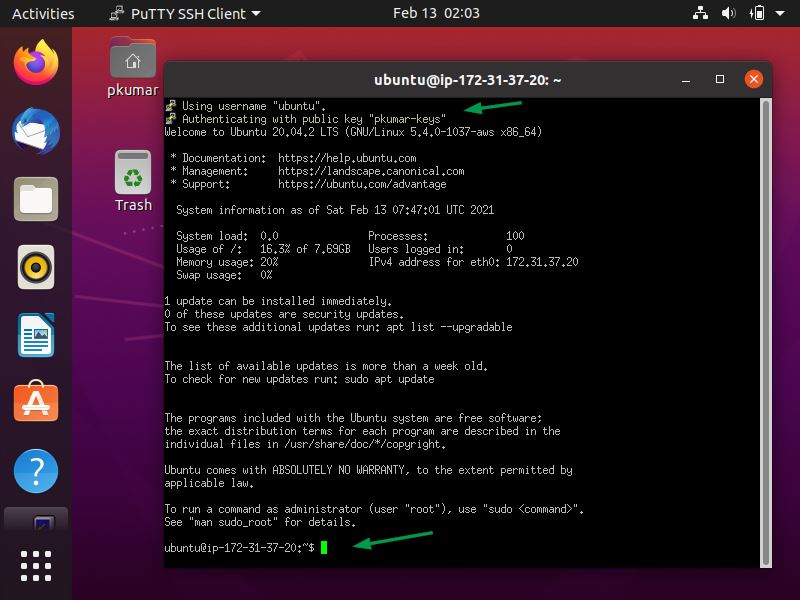Launch the Thunderbird mail client
800x600 pixels.
tap(35, 130)
